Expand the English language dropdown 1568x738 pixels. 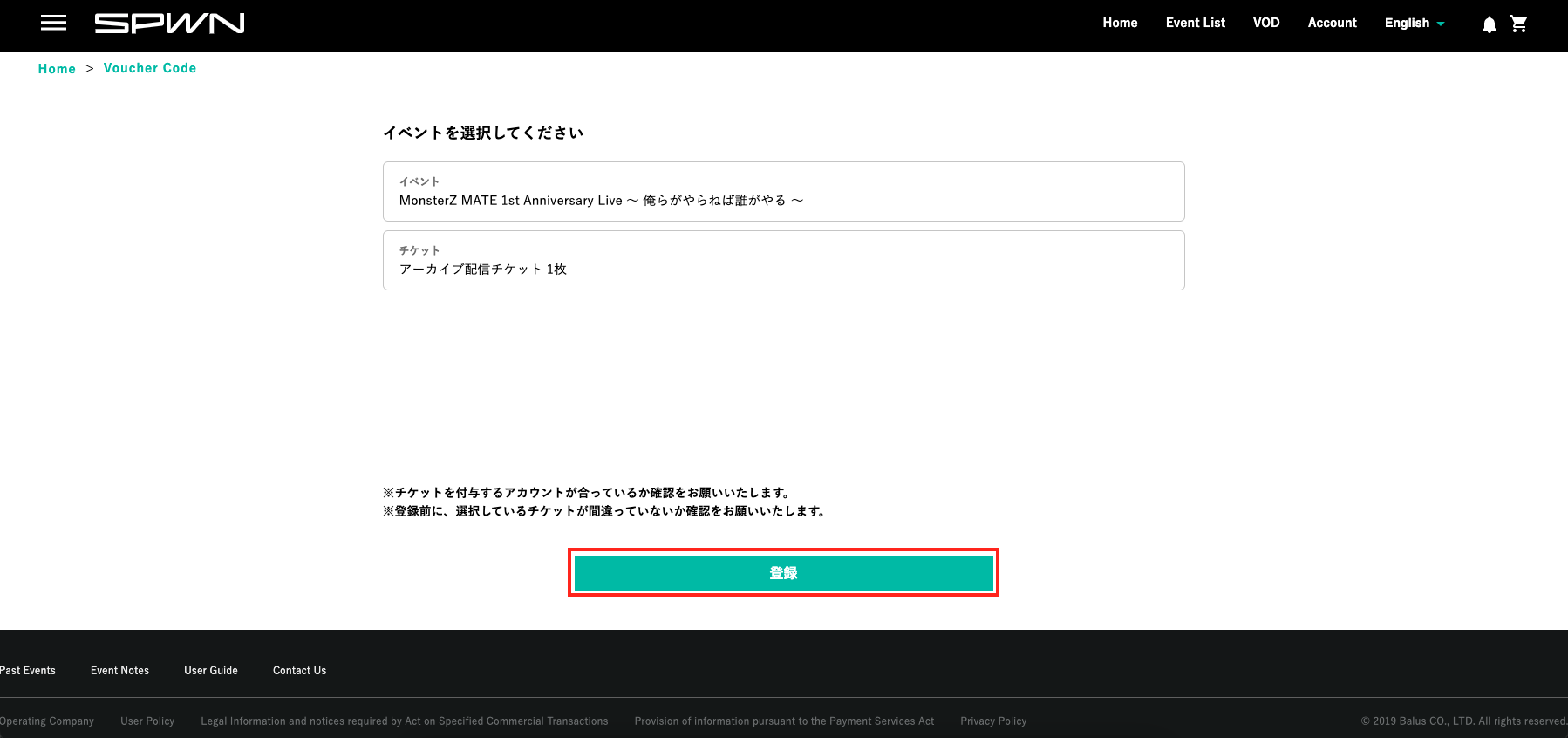point(1415,23)
